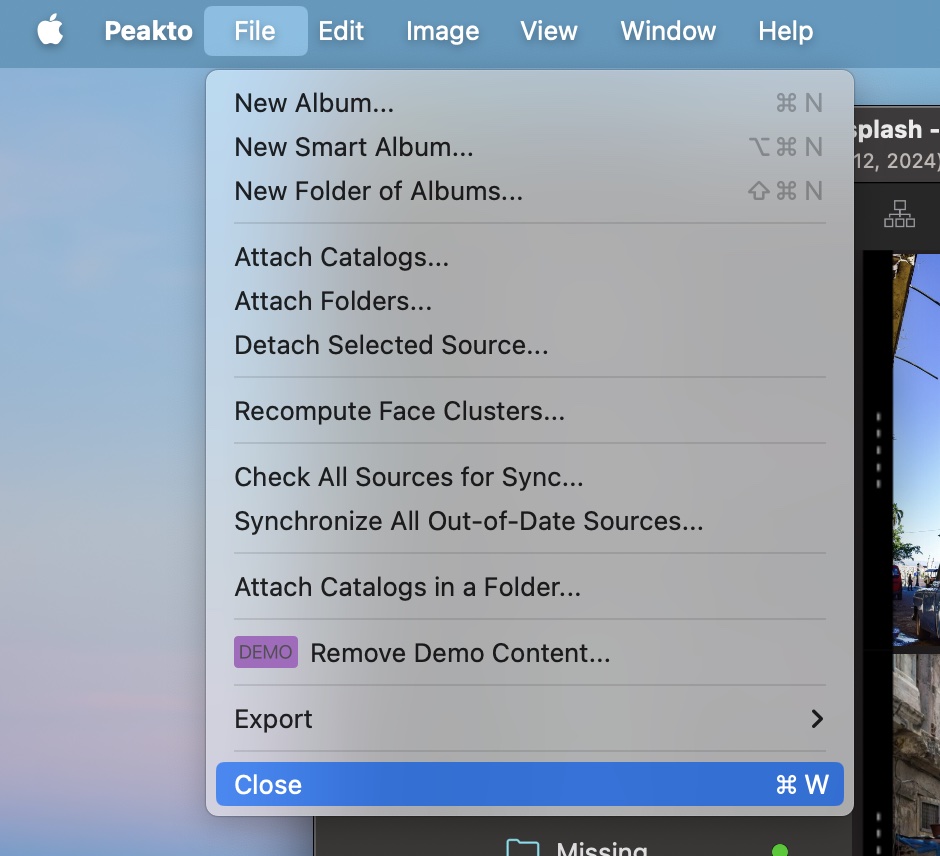Choose Close in the File menu
940x856 pixels.
coord(530,785)
